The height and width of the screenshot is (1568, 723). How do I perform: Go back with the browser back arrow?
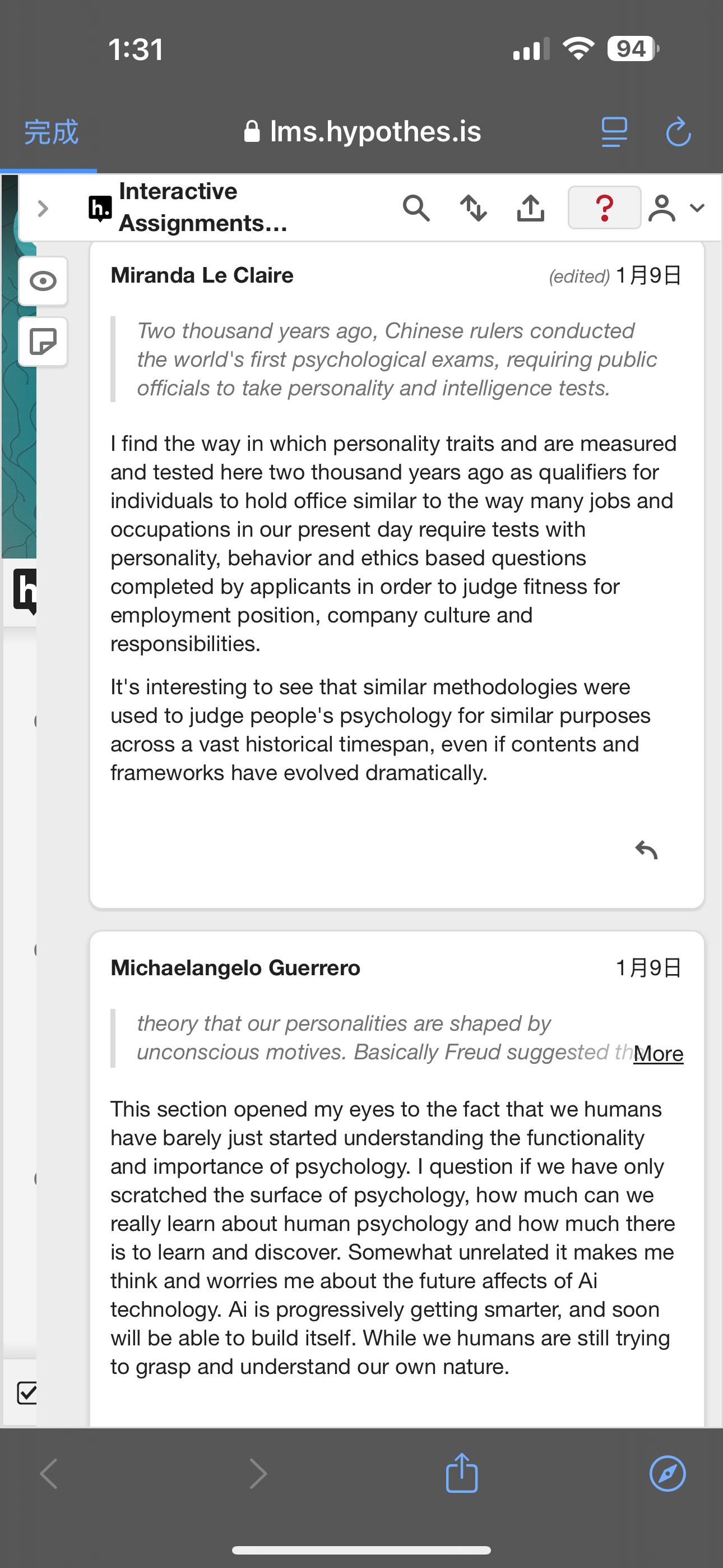click(49, 1474)
